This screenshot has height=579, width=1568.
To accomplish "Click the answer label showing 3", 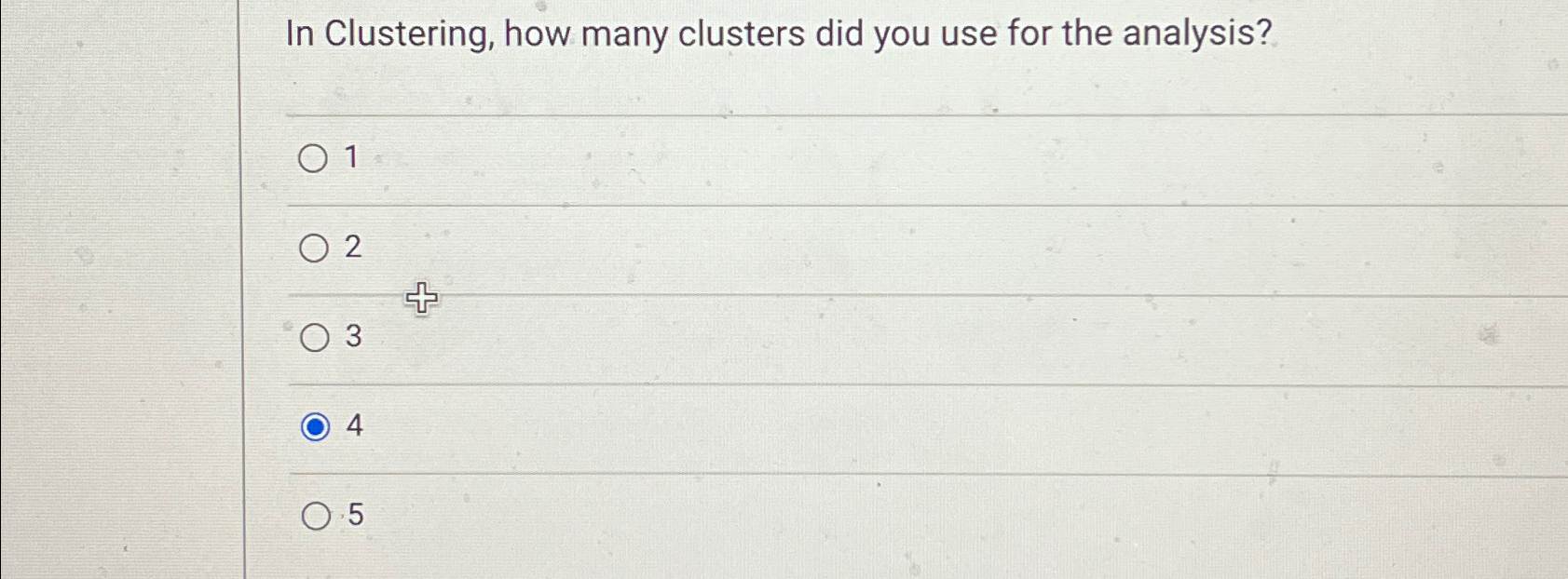I will tap(353, 338).
